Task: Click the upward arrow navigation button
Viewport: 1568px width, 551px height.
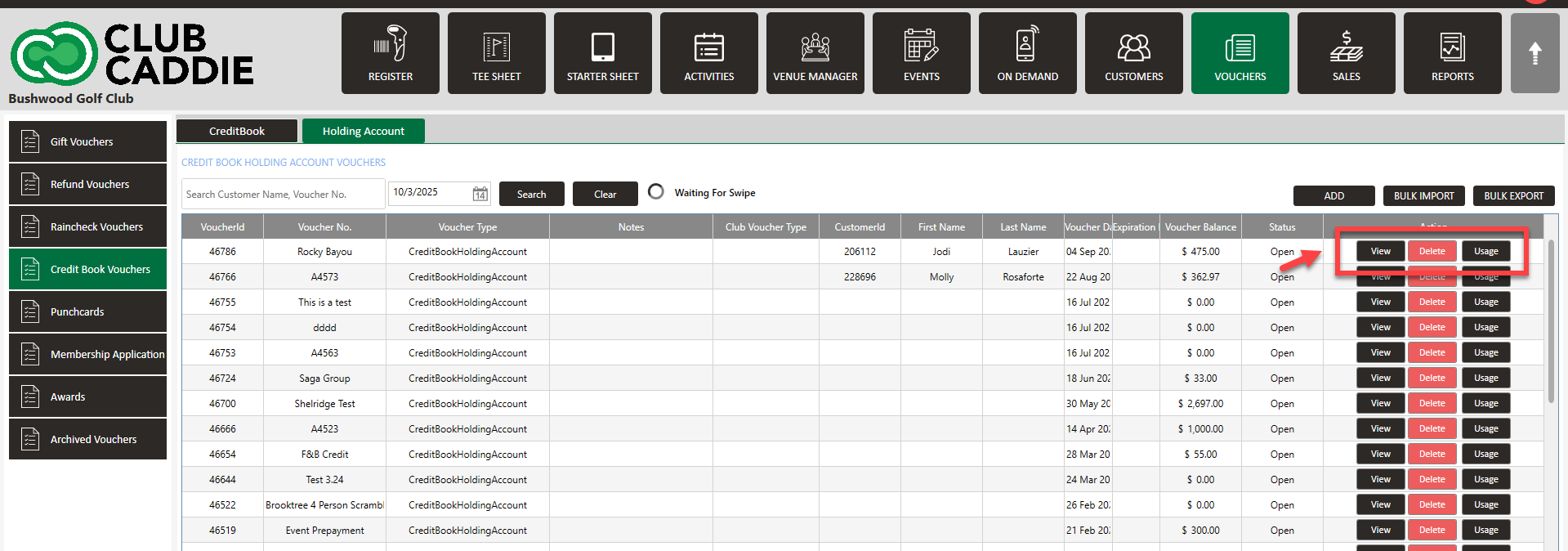Action: tap(1534, 53)
